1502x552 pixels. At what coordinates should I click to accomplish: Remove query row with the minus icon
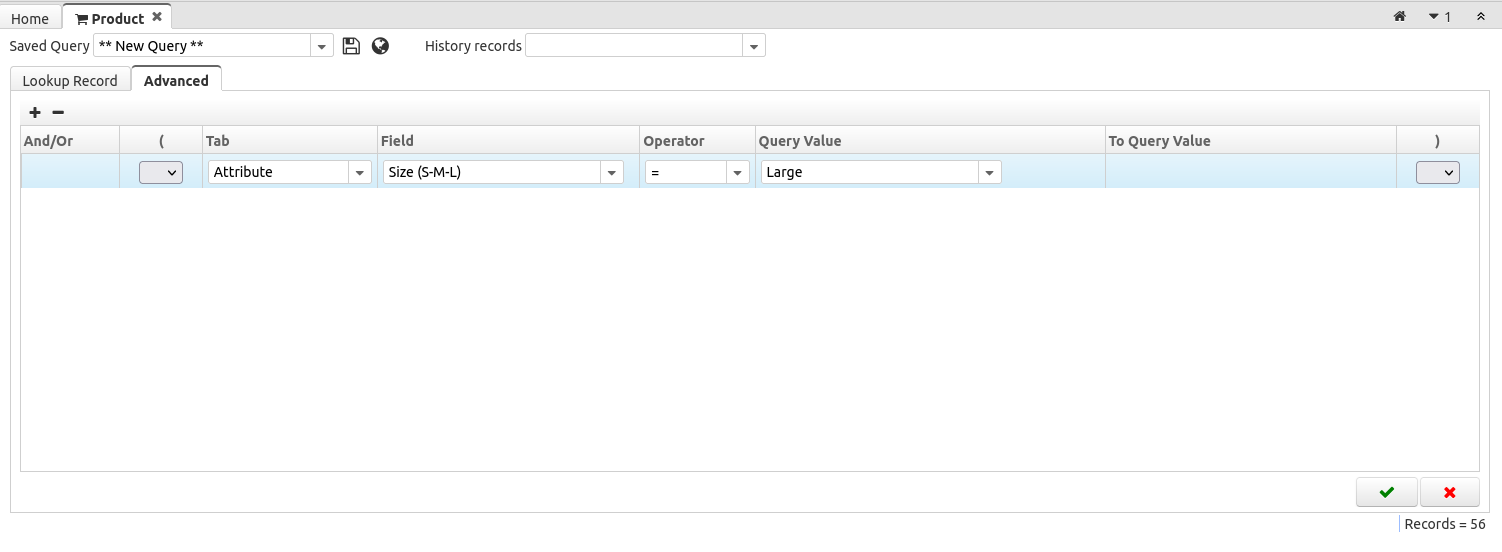(x=58, y=113)
